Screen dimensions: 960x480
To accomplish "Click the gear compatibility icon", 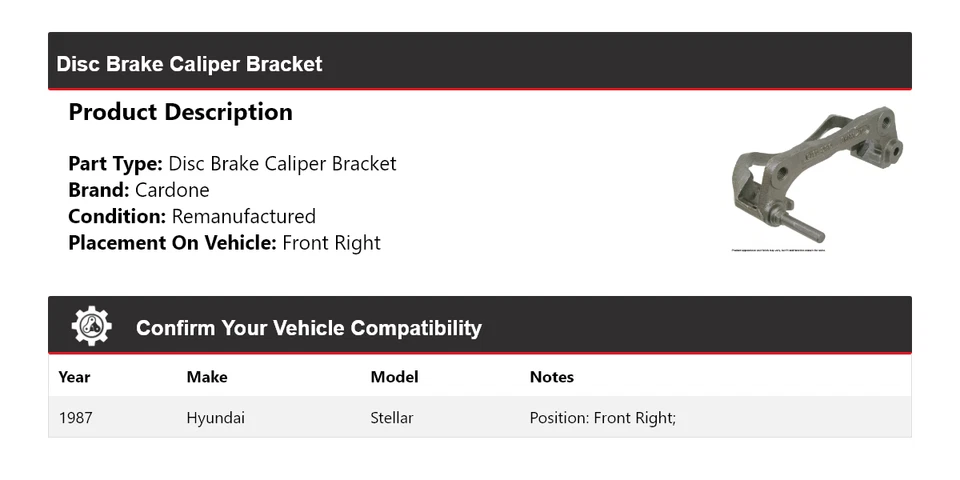I will [x=91, y=326].
